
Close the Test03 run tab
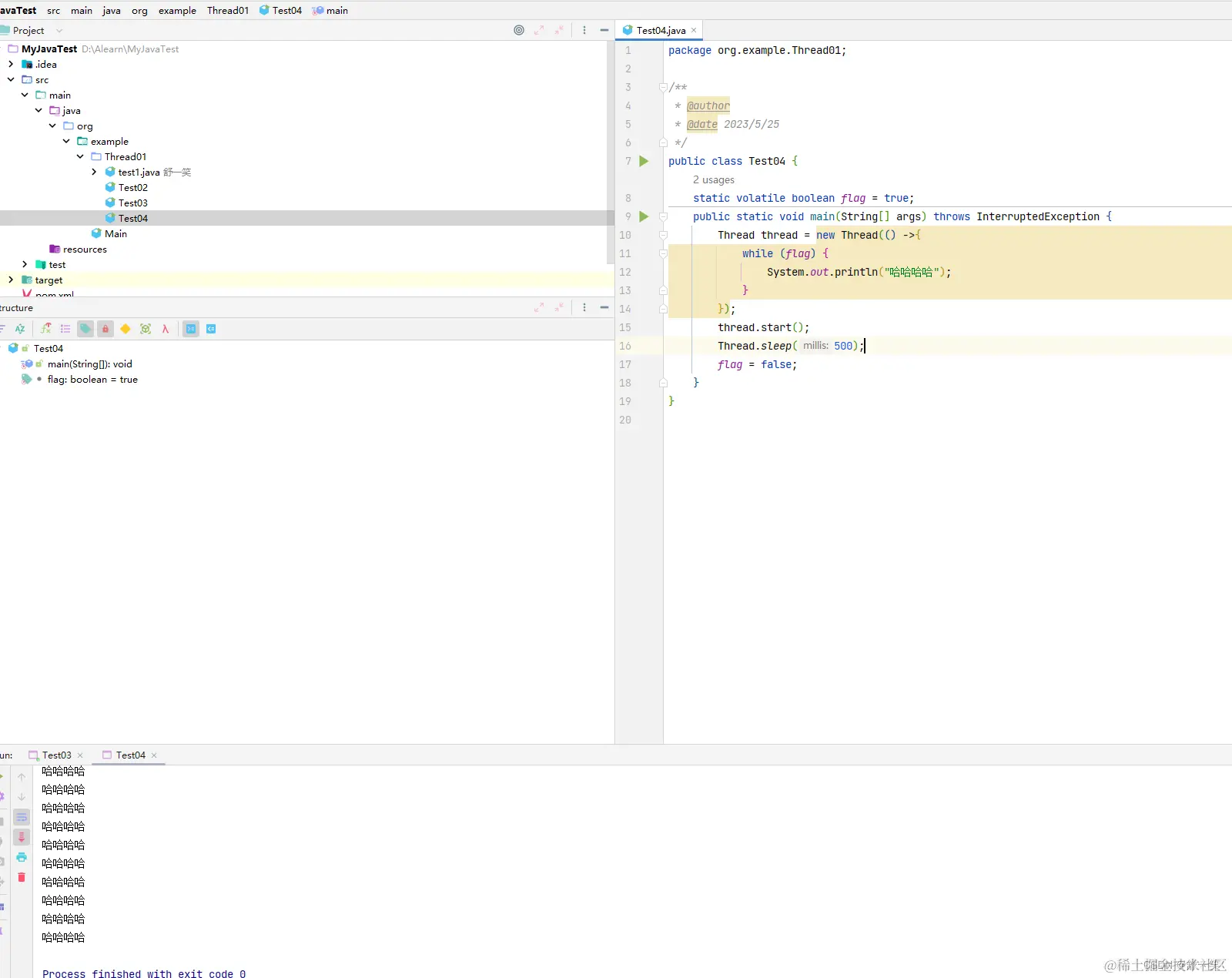tap(80, 755)
